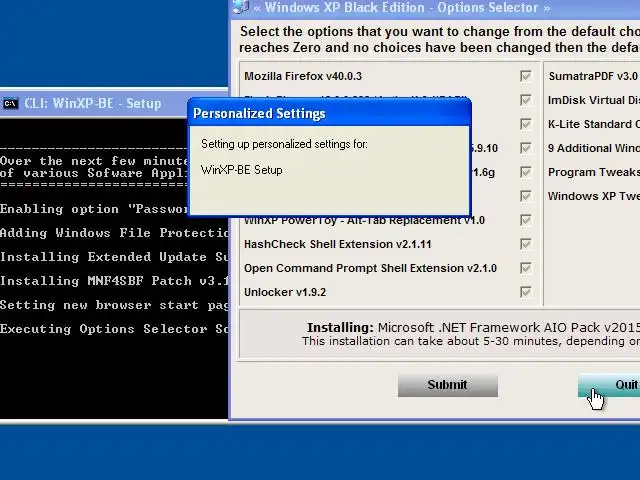
Task: Click the 'WinXP-BE Setup' text in Personalized Settings dialog
Action: (x=242, y=170)
